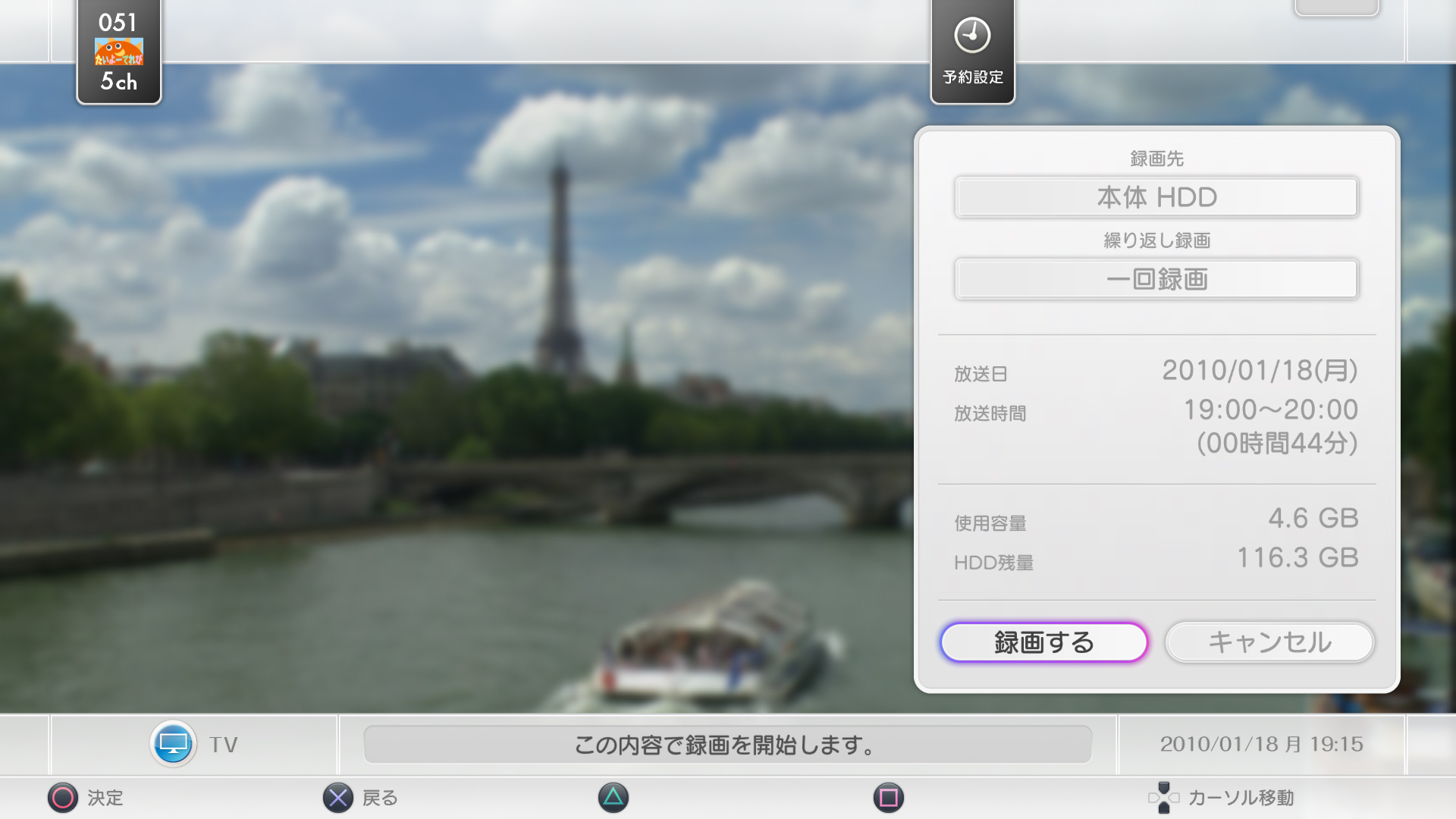Open the repeat recording 一回録画 selector
This screenshot has height=819, width=1456.
point(1156,279)
